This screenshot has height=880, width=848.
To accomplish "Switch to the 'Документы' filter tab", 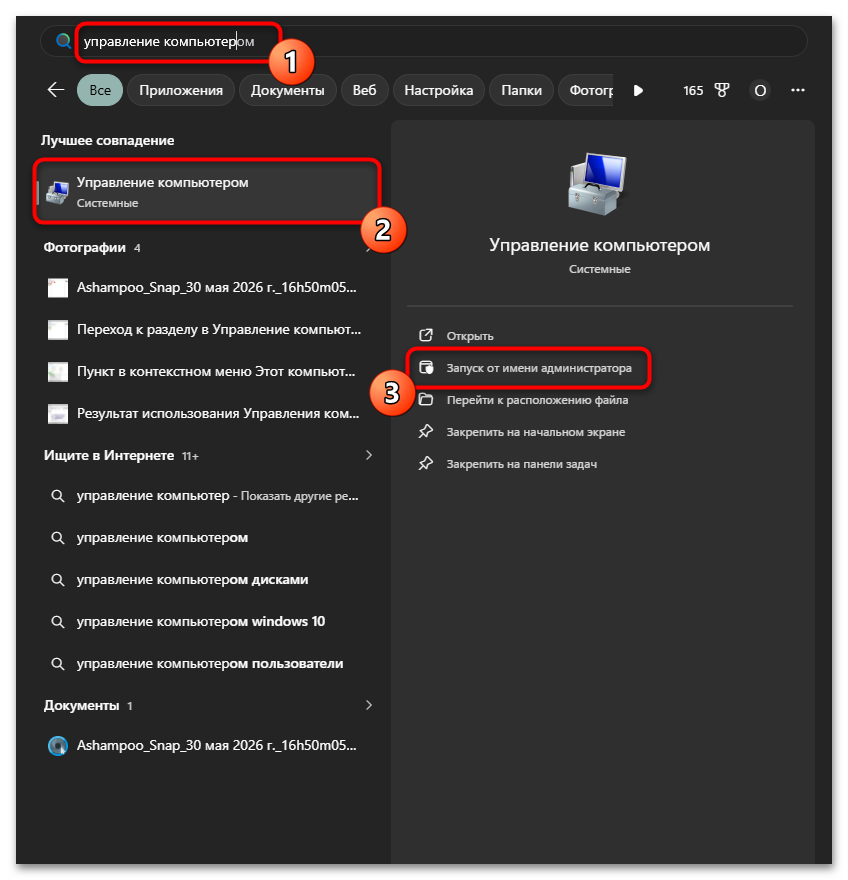I will click(x=287, y=90).
